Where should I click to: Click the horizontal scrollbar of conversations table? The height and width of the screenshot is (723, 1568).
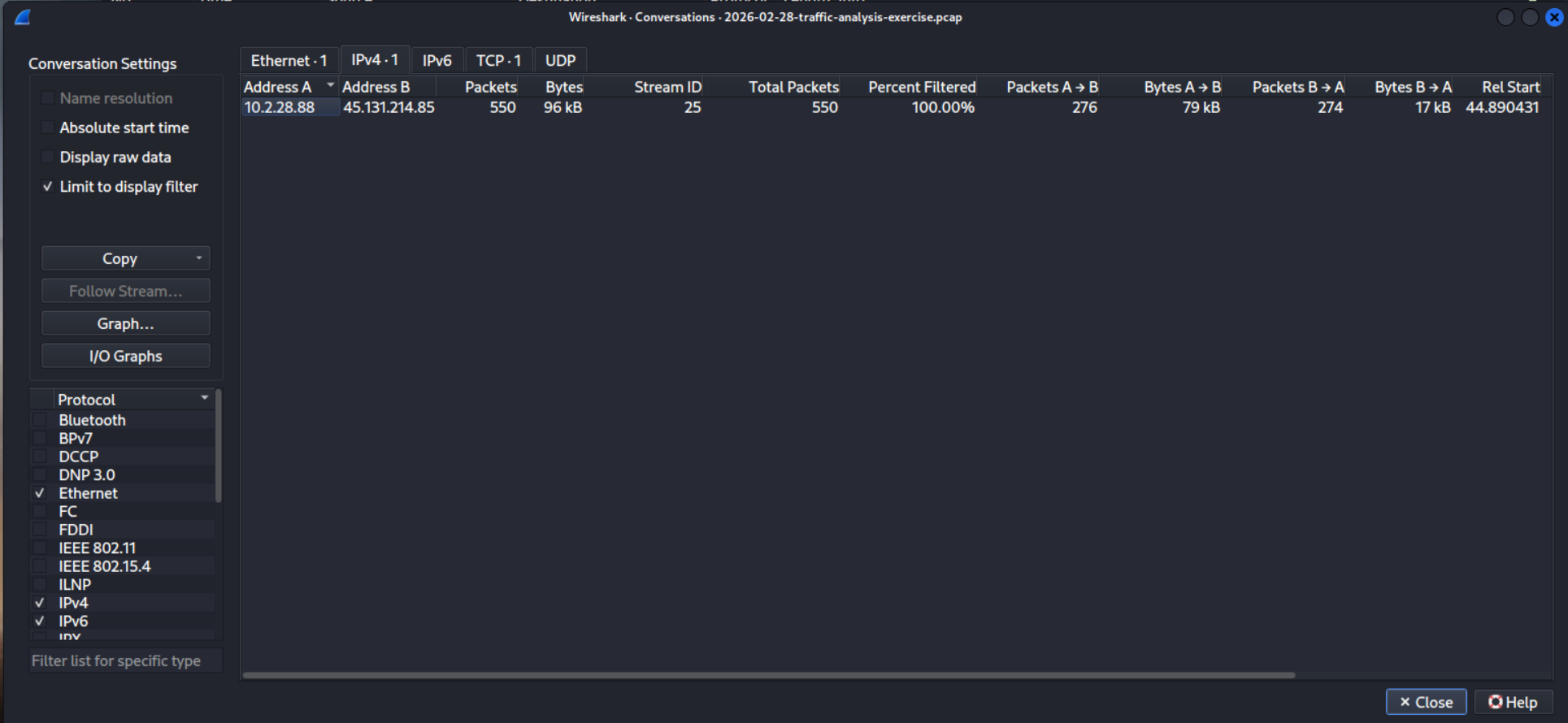tap(768, 675)
